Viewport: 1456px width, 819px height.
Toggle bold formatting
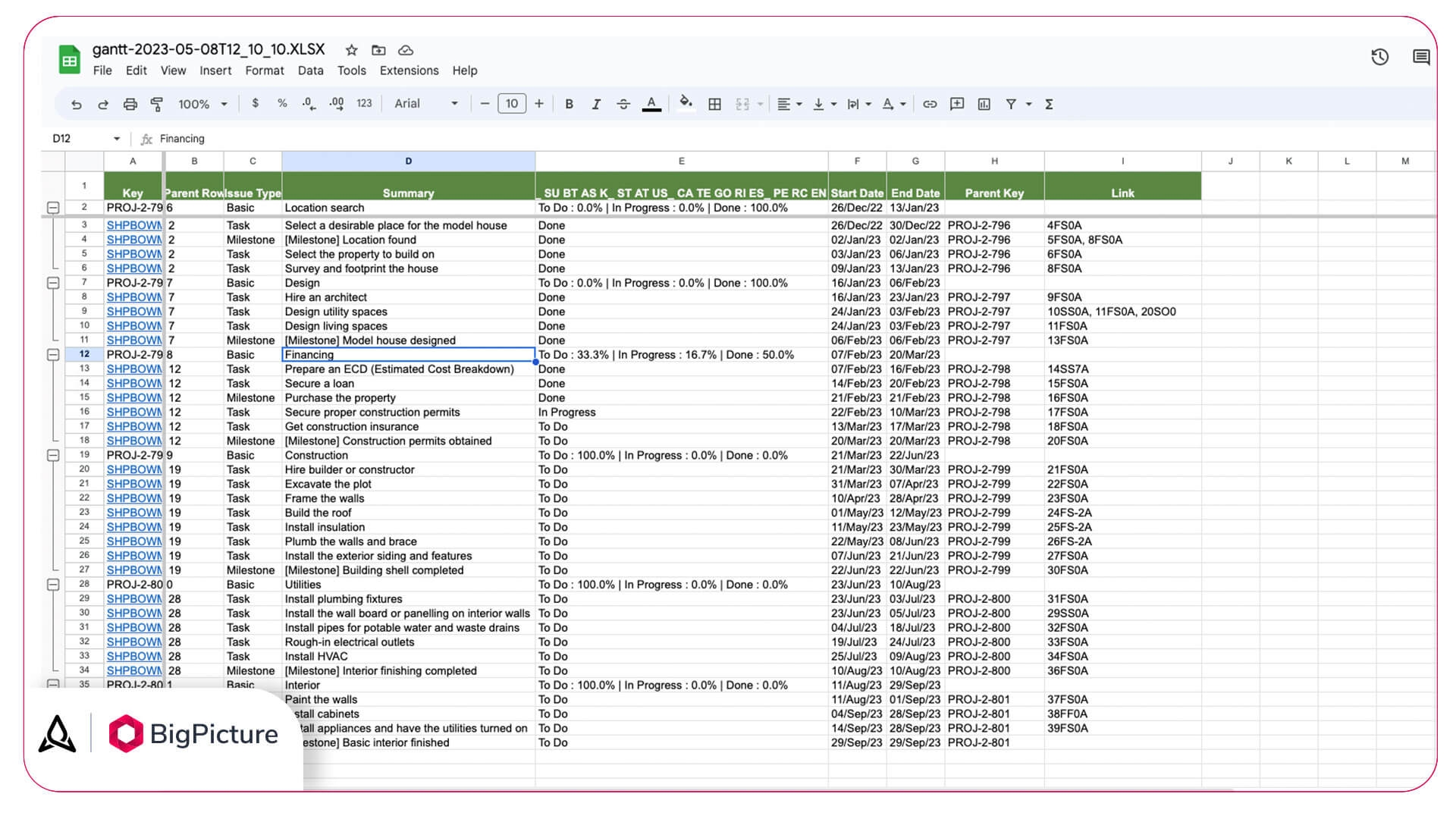(x=570, y=104)
